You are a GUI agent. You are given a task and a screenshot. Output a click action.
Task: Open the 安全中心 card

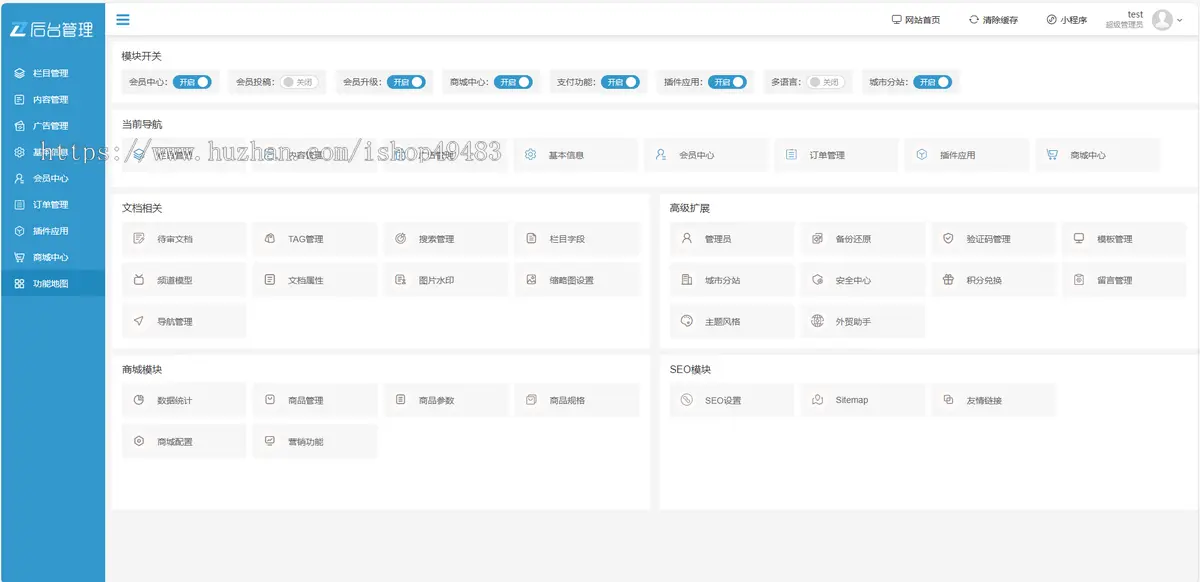coord(863,280)
